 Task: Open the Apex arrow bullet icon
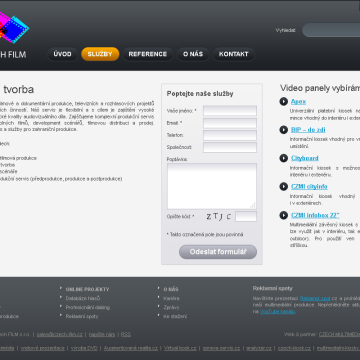[284, 101]
